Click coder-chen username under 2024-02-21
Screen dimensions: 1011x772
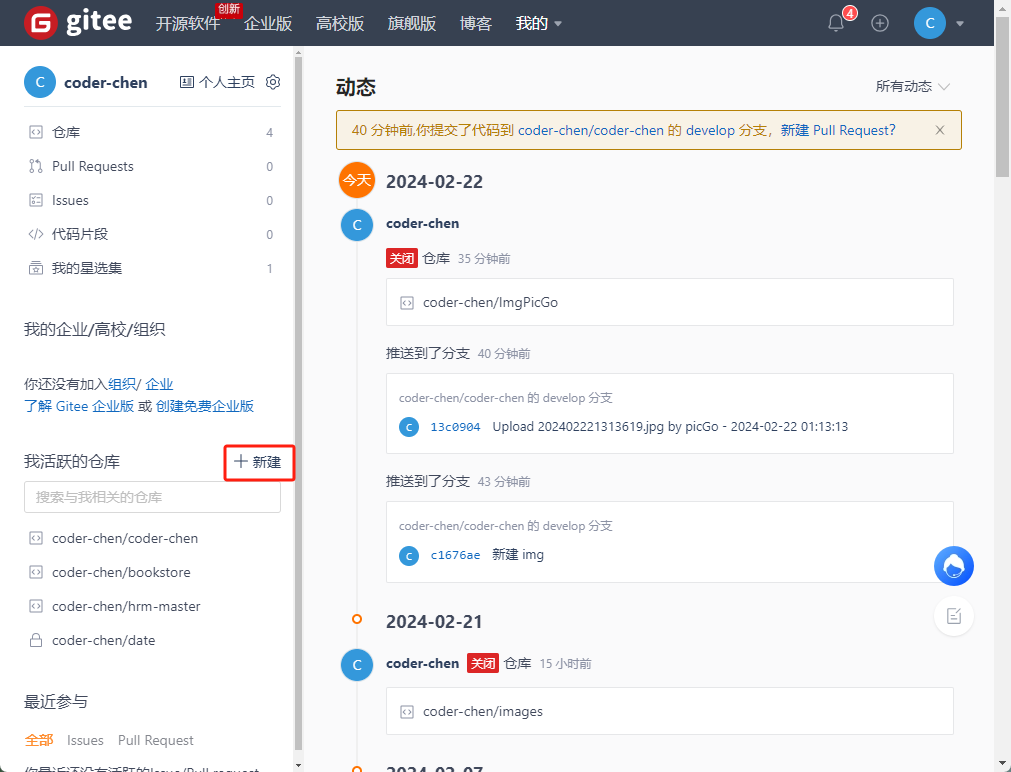click(422, 664)
